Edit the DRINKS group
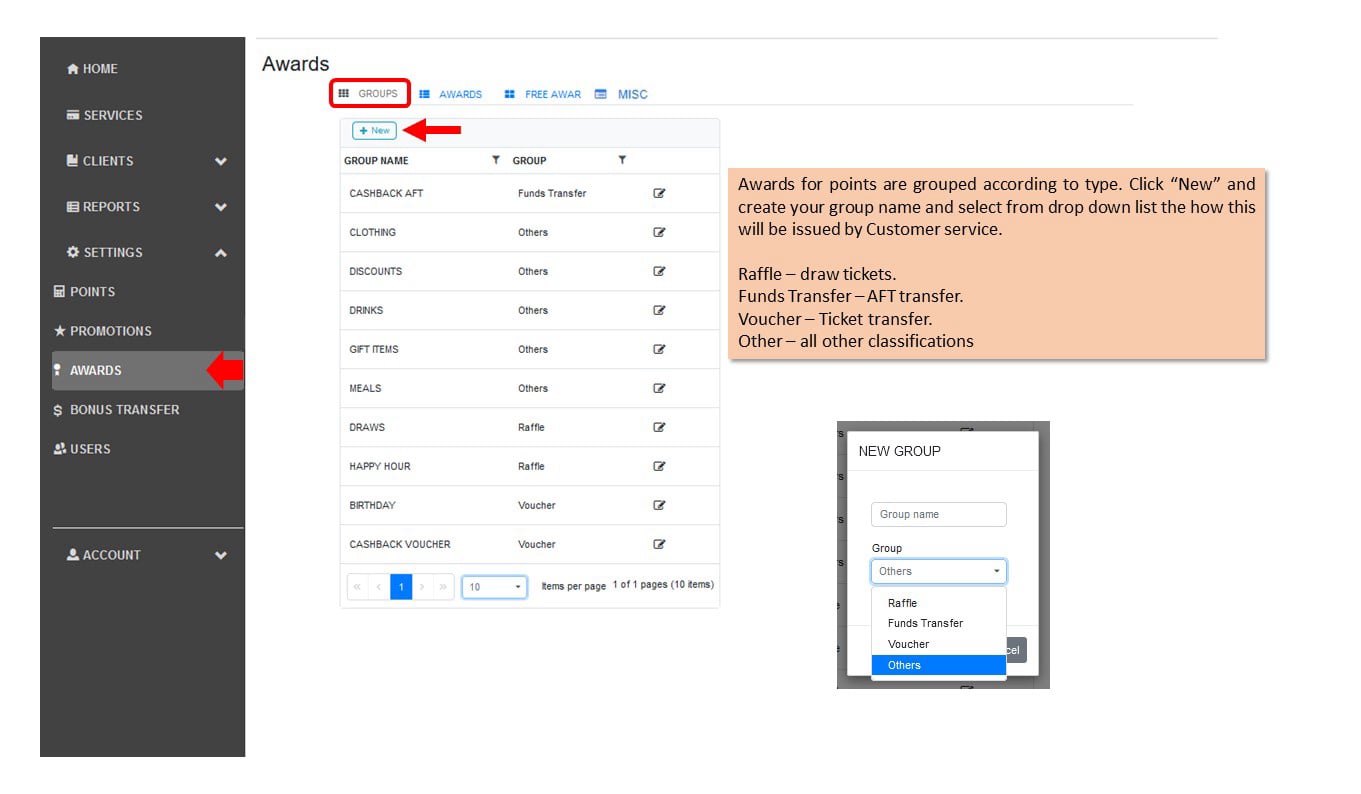This screenshot has height=794, width=1361. point(659,310)
